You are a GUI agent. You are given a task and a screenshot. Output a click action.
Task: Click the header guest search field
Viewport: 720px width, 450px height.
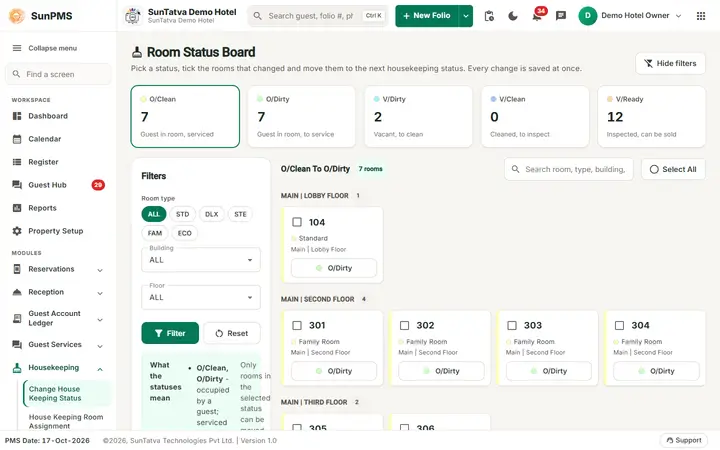[x=318, y=16]
